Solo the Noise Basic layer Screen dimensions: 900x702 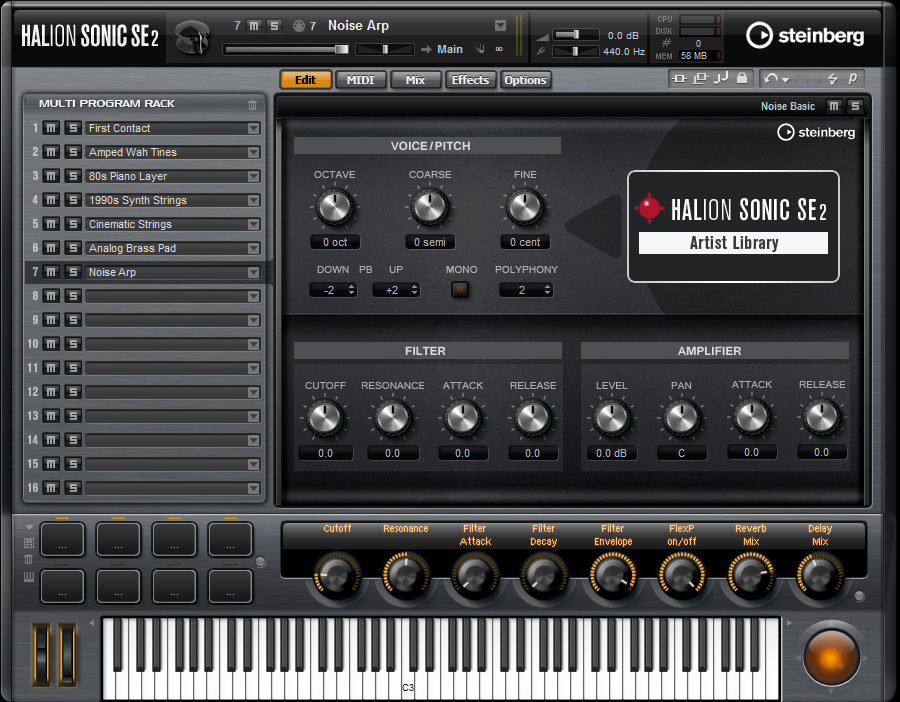click(x=855, y=106)
